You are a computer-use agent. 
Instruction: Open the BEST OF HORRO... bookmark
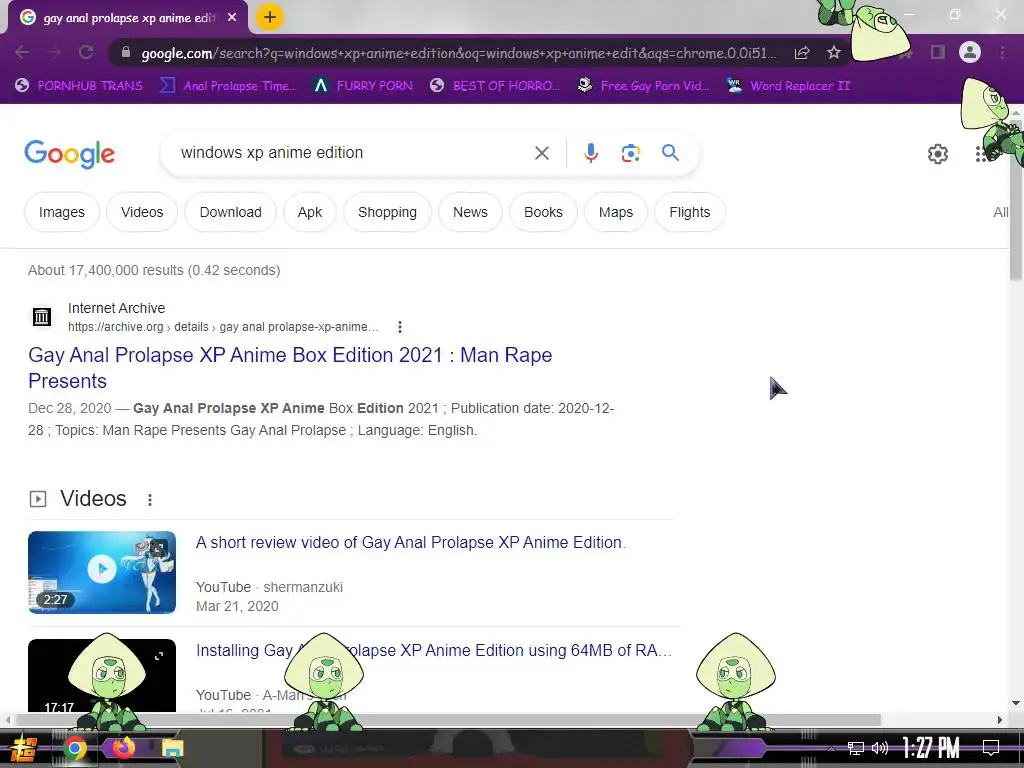(x=495, y=86)
